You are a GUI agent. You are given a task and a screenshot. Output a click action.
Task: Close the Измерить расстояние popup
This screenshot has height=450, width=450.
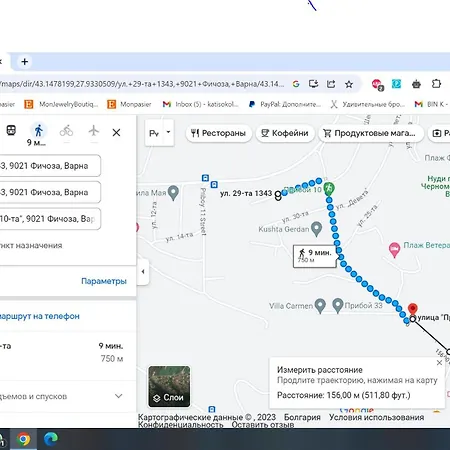439,363
